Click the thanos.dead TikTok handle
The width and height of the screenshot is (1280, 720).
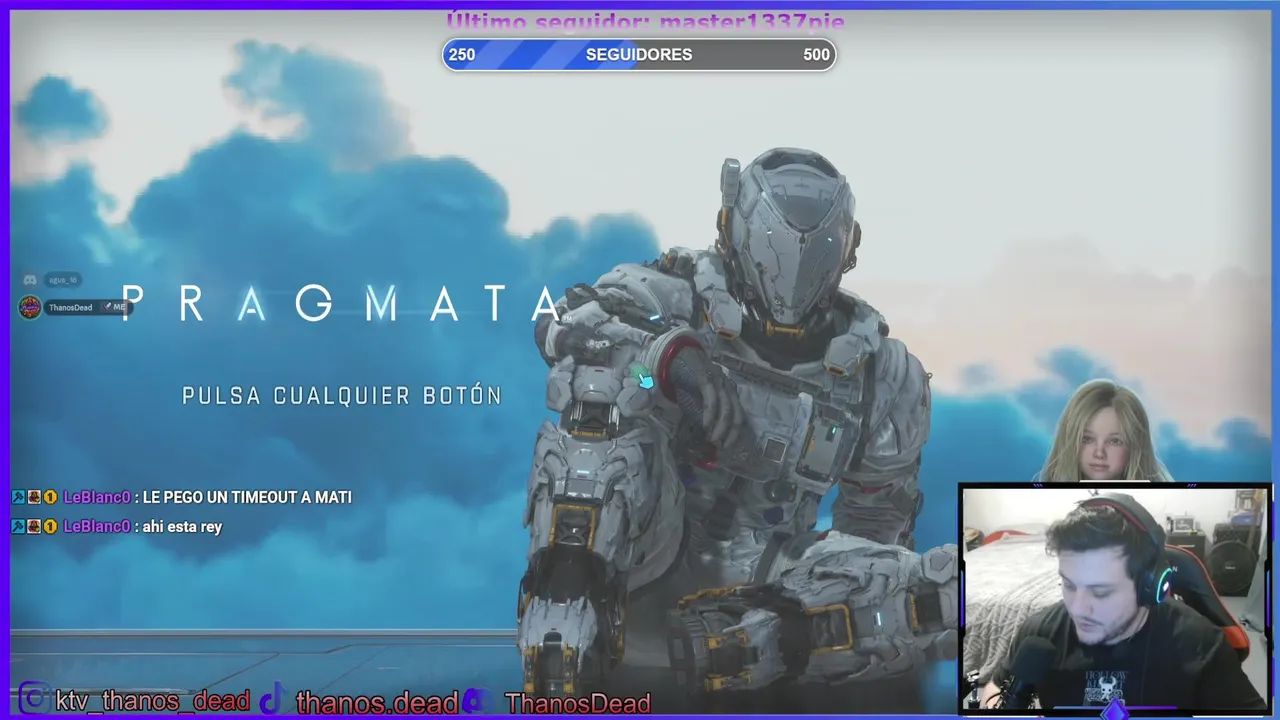tap(377, 702)
